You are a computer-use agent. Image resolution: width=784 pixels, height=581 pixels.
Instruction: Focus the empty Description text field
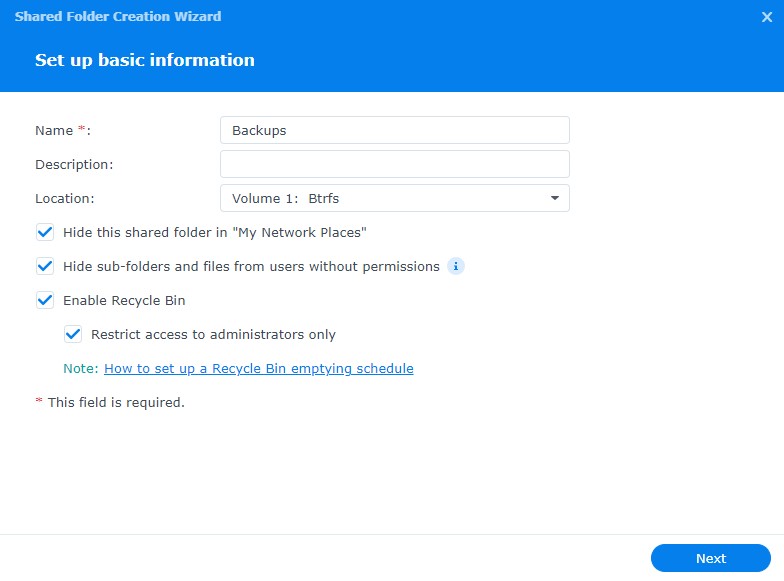point(394,164)
